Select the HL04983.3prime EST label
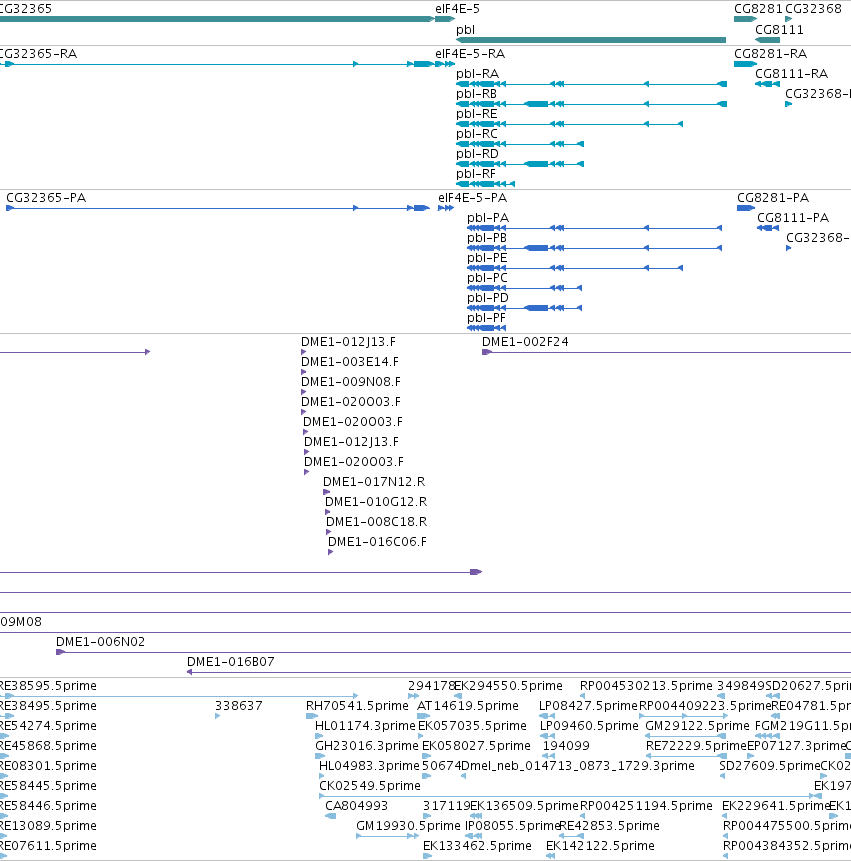The height and width of the screenshot is (861, 851). tap(369, 765)
